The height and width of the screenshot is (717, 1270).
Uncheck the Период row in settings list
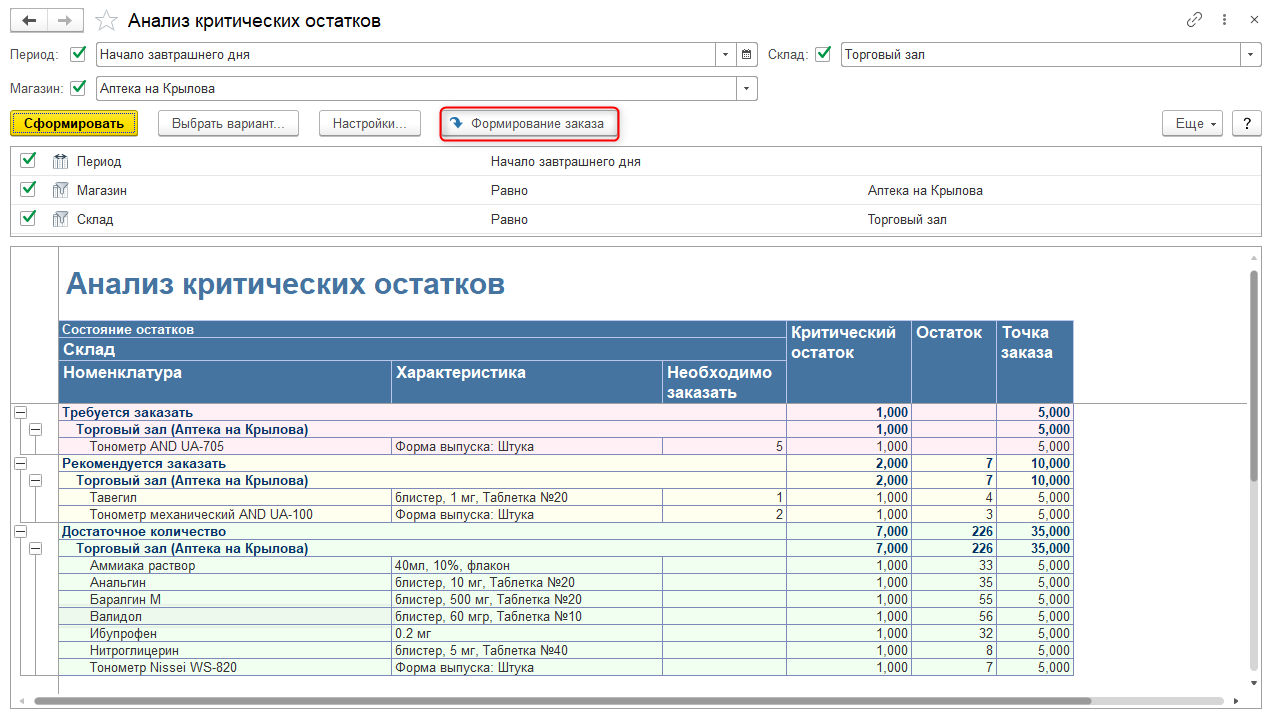(x=28, y=160)
